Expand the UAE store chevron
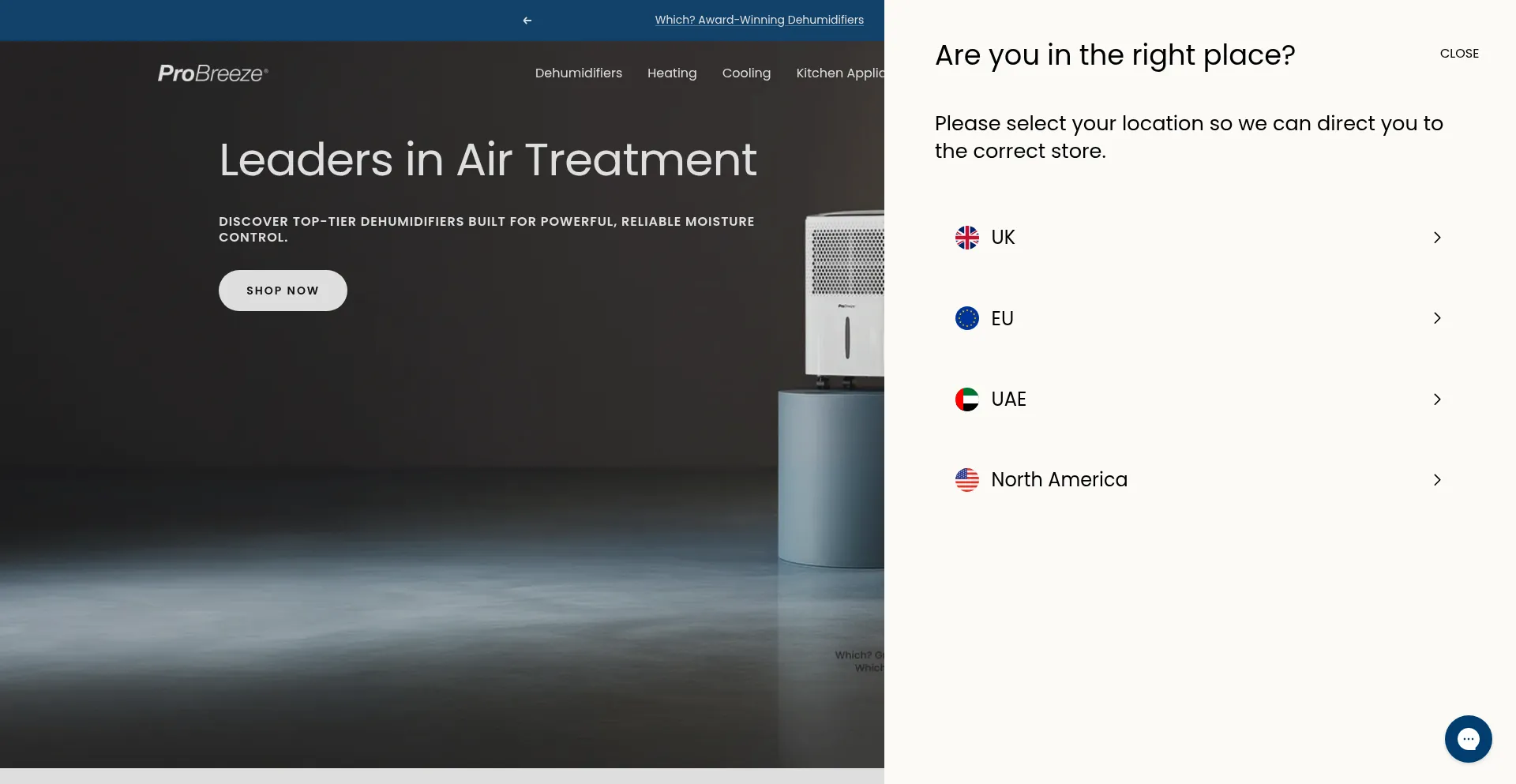Viewport: 1516px width, 784px height. pos(1437,400)
